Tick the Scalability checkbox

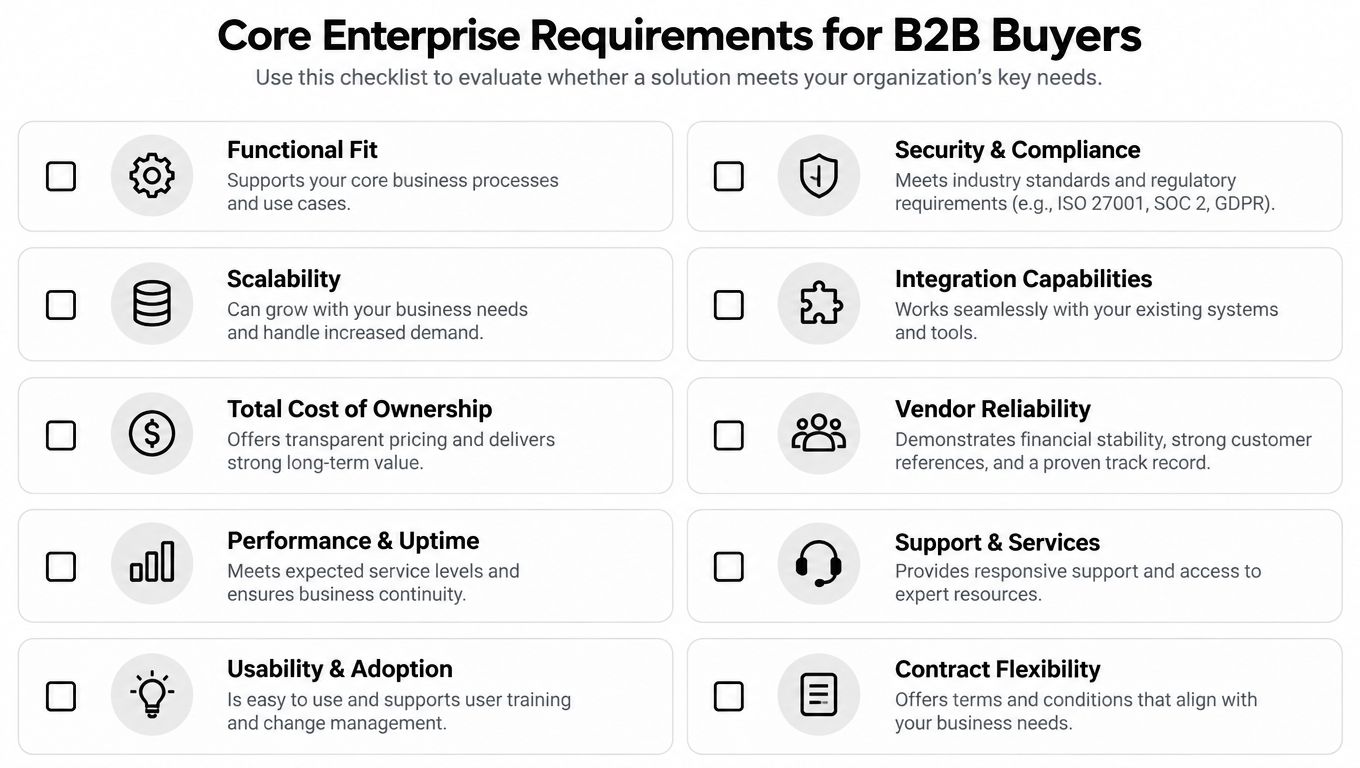61,304
